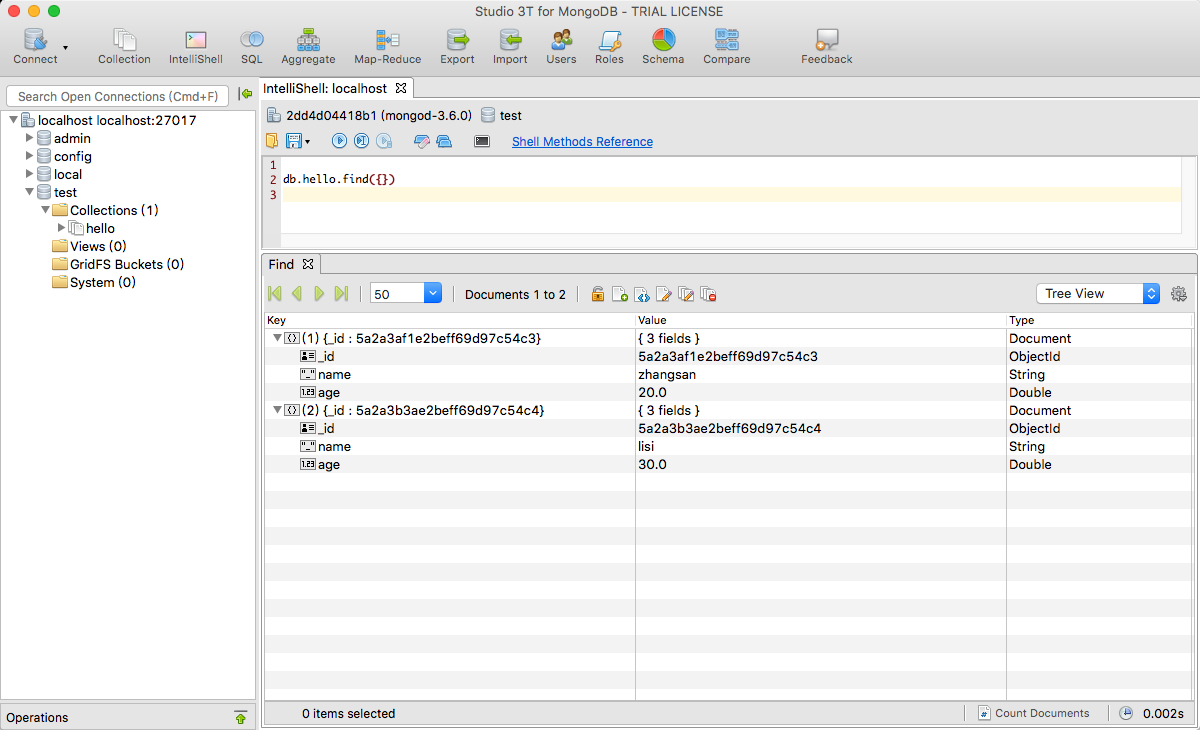Click the db.hello.find({}) editor line
Viewport: 1200px width, 730px height.
click(x=339, y=179)
